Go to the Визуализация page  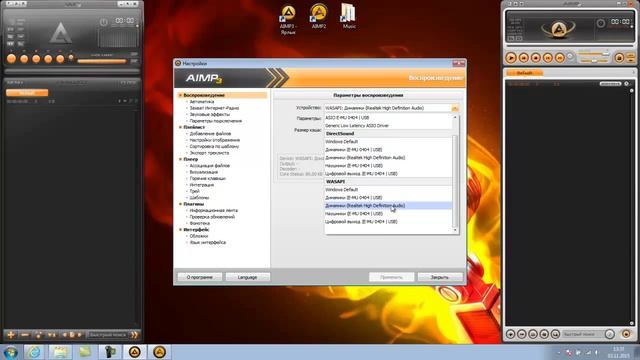coord(204,172)
